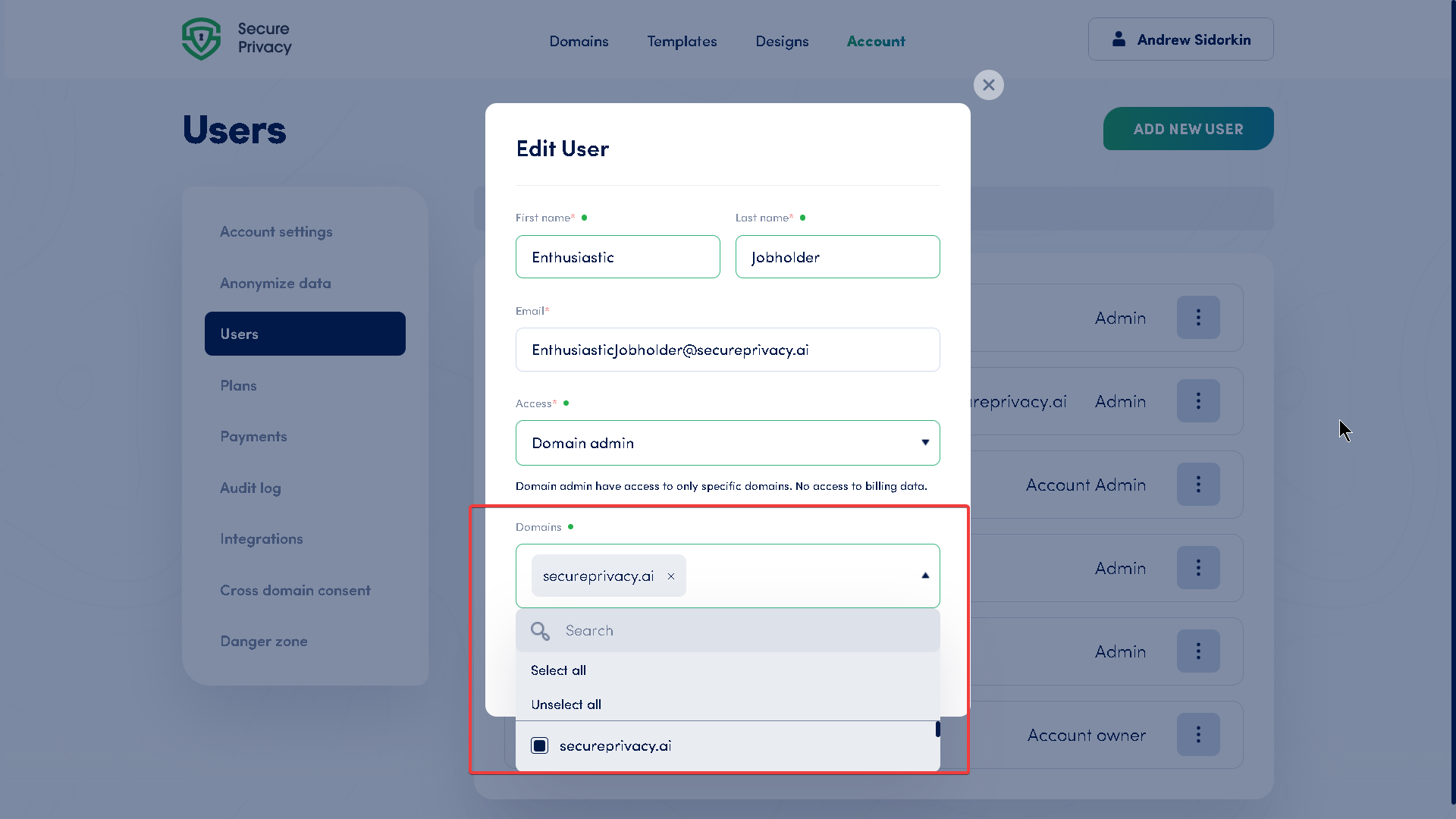Collapse the Domains multiselect dropdown arrow
The height and width of the screenshot is (819, 1456).
click(x=925, y=576)
